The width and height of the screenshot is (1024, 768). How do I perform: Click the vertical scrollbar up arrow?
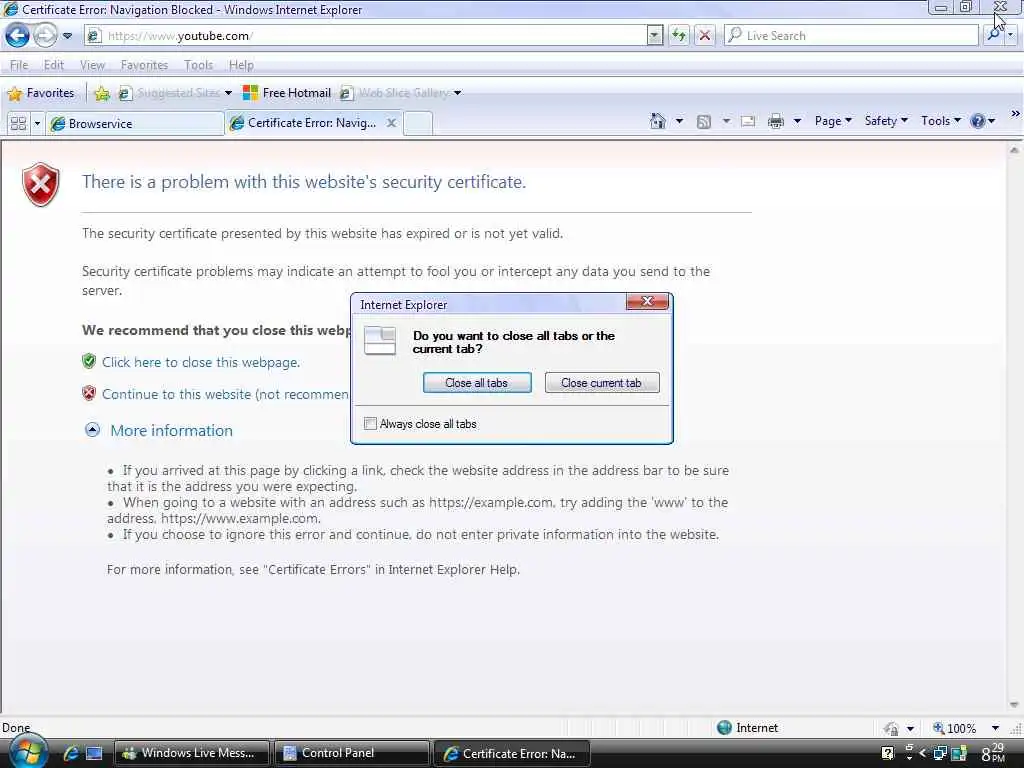tap(1014, 150)
